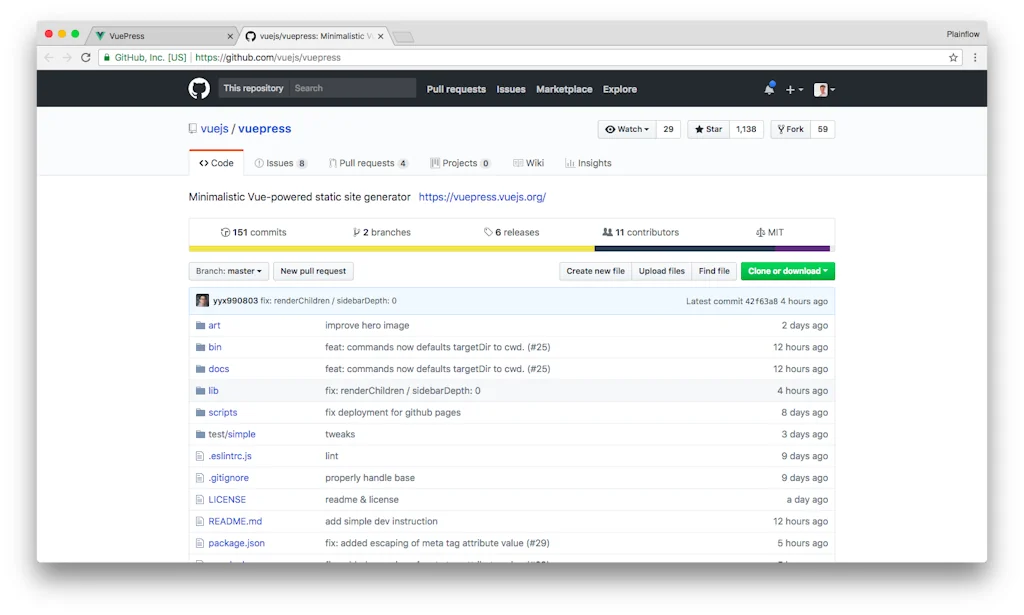Open the vuepress.vuejs.org link
This screenshot has height=615, width=1024.
click(482, 196)
